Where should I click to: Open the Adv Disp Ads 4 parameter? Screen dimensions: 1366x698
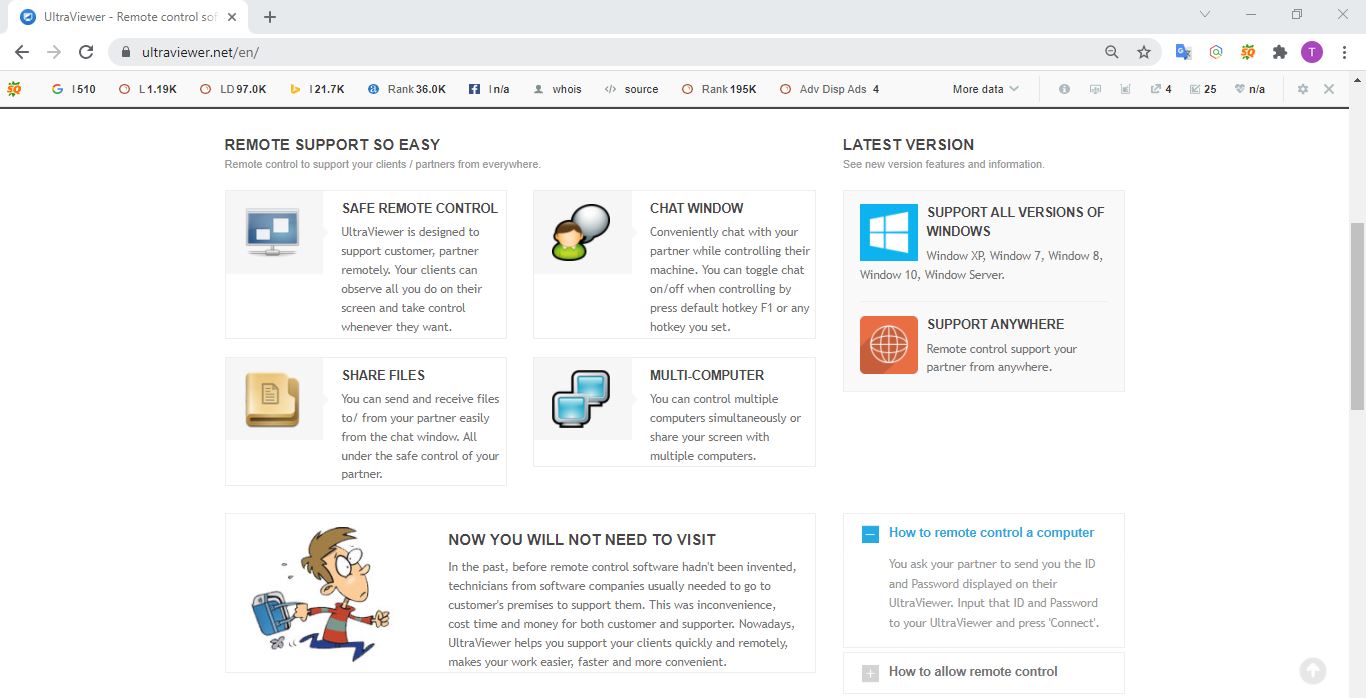coord(829,89)
